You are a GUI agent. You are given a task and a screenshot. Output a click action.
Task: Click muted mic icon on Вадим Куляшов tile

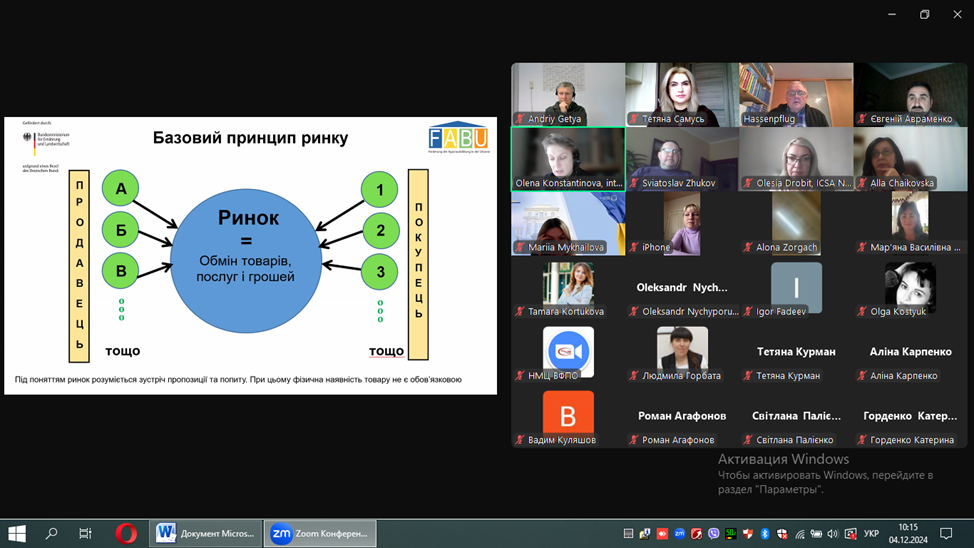(x=519, y=440)
